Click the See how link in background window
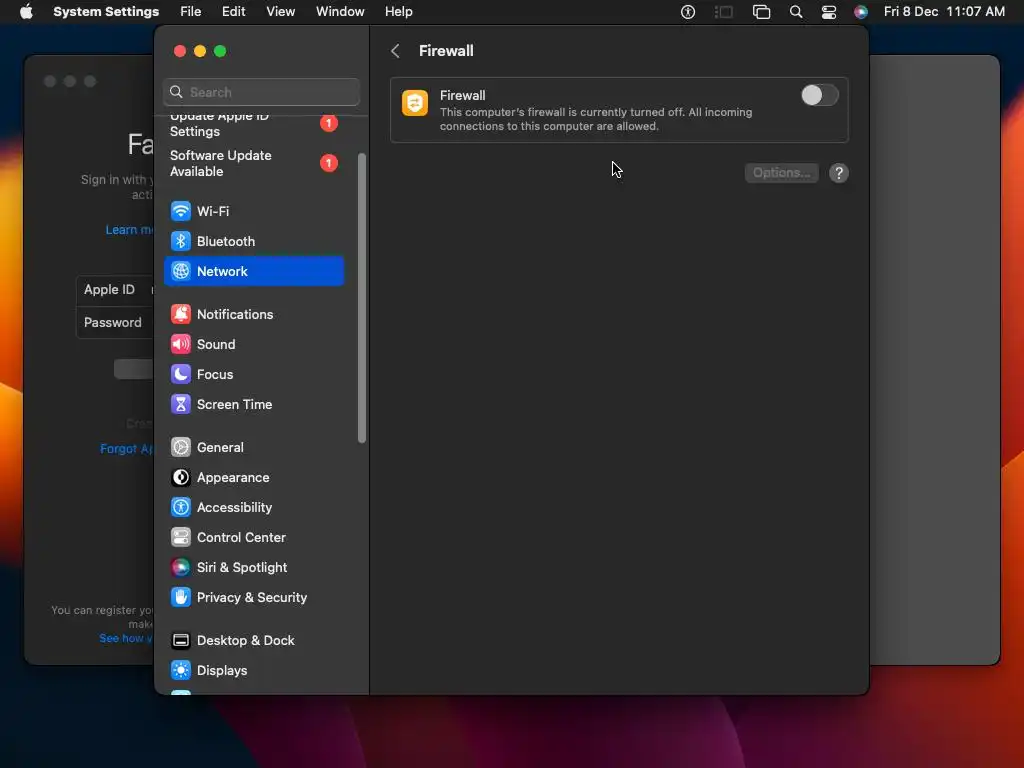The width and height of the screenshot is (1024, 768). pos(126,638)
